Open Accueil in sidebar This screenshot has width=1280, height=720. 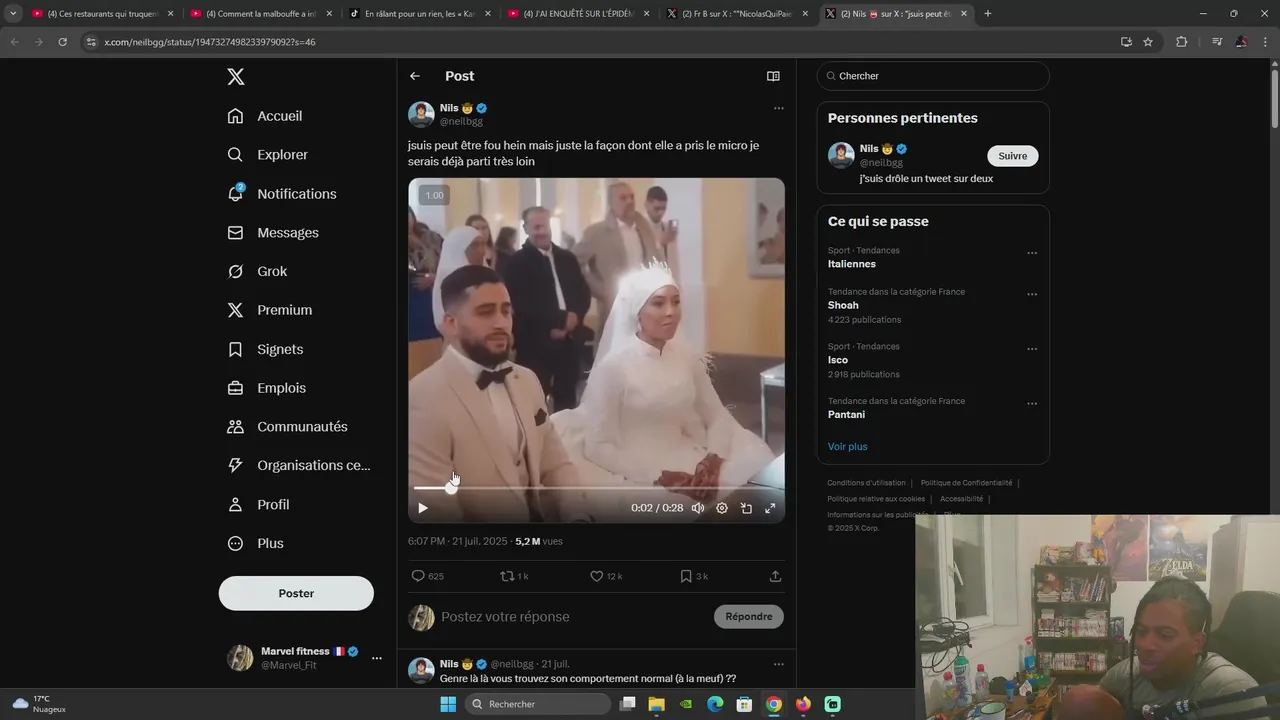click(x=265, y=116)
